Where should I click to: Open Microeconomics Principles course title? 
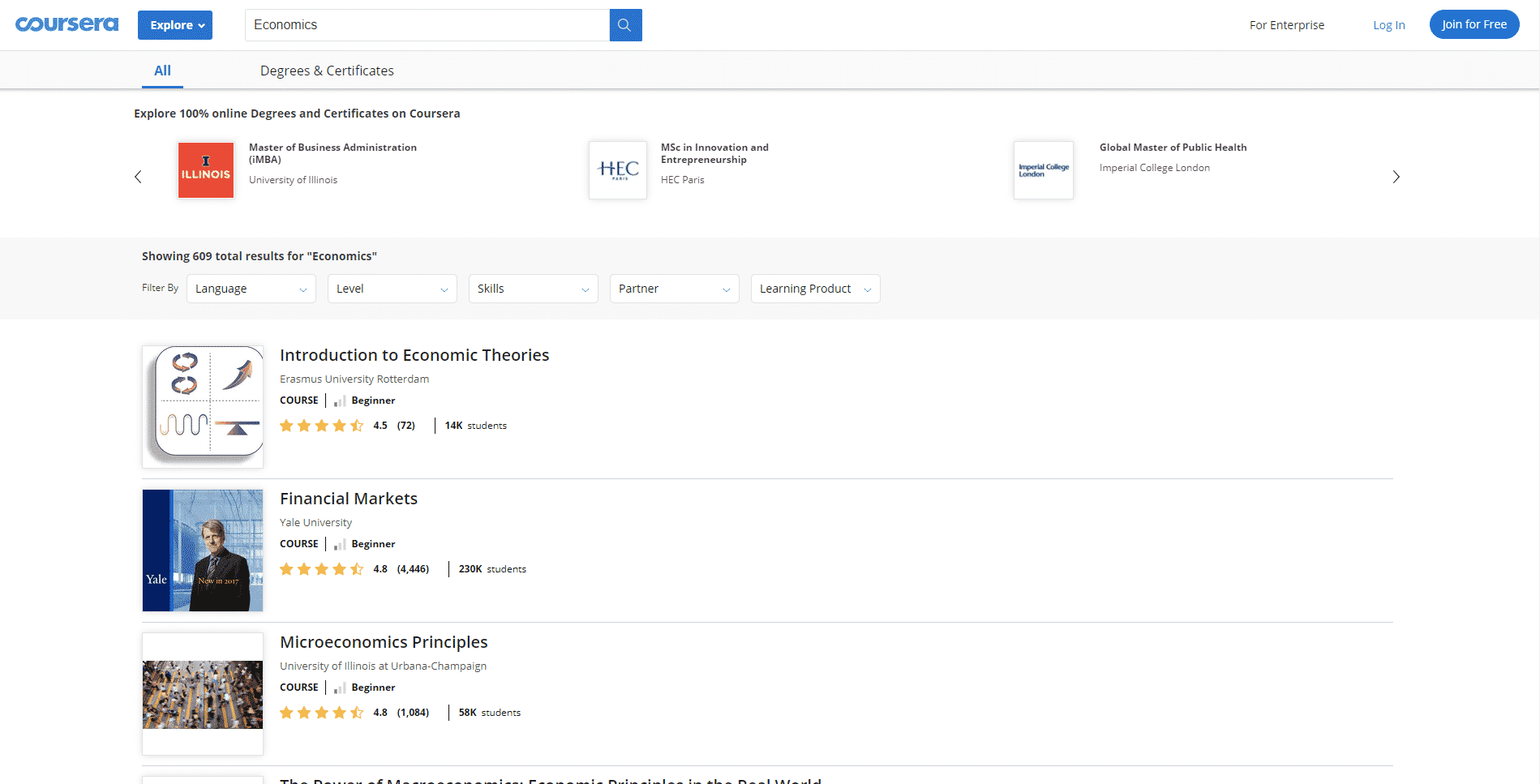(x=384, y=642)
